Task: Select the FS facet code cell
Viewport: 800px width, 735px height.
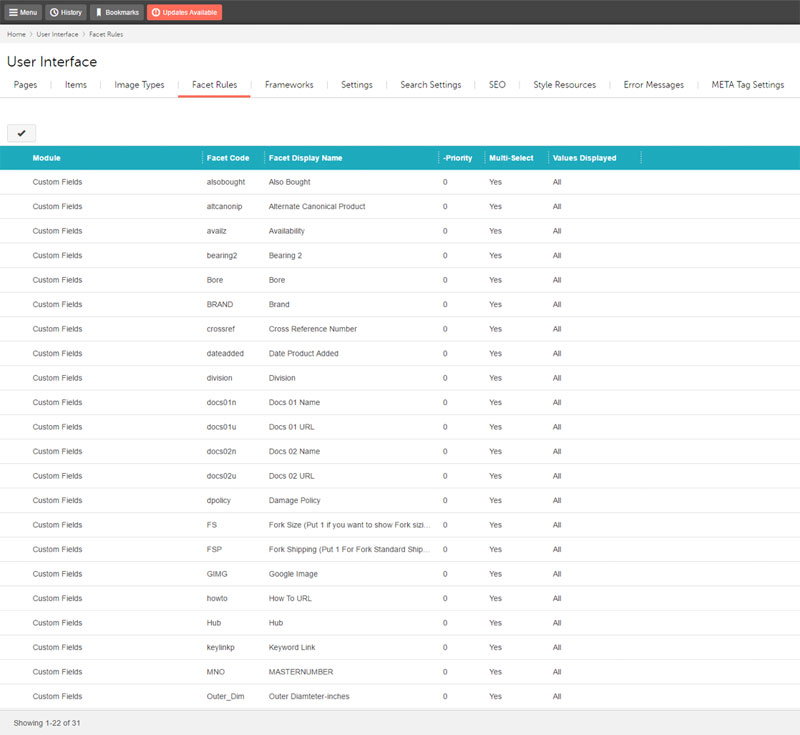Action: pos(212,525)
